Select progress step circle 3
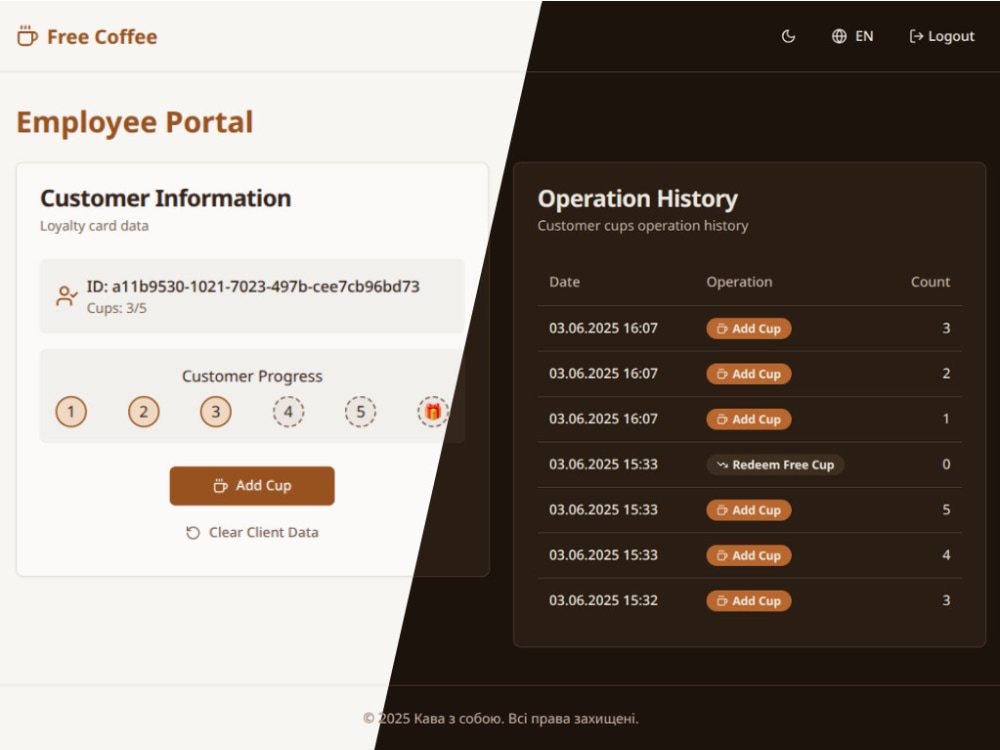Image resolution: width=1000 pixels, height=750 pixels. (x=216, y=412)
